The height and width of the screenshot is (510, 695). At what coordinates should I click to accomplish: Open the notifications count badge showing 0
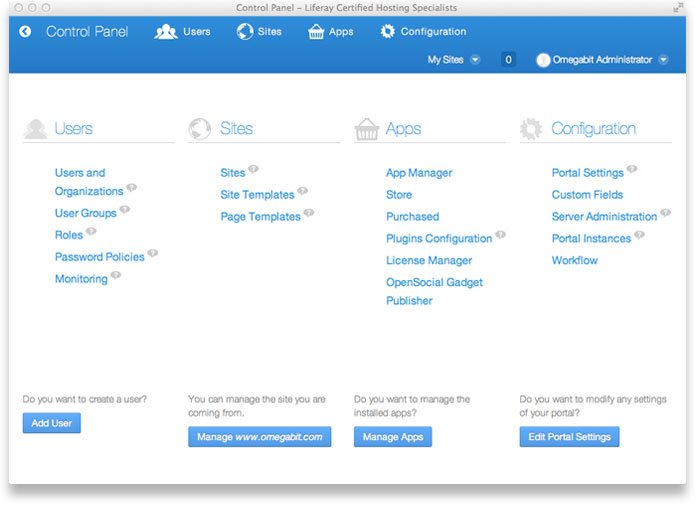(x=508, y=59)
